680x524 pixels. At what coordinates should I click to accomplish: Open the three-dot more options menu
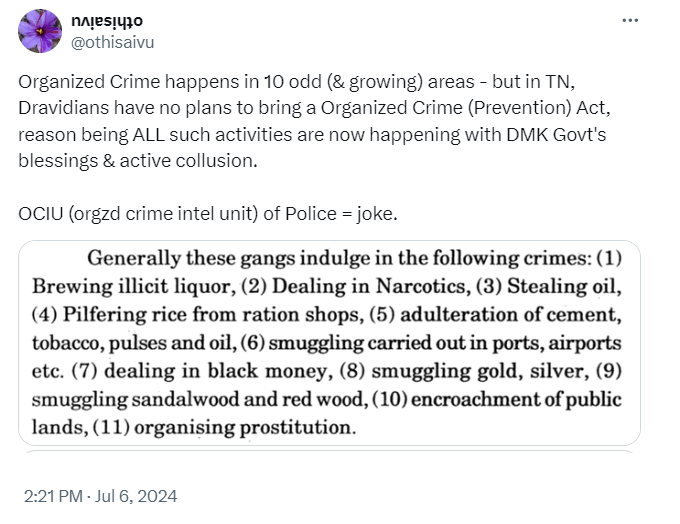[629, 21]
